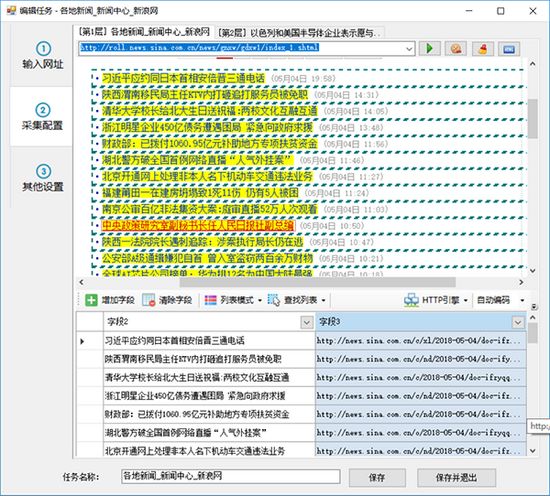The height and width of the screenshot is (496, 550).
Task: Click inside the 任务名称 task name field
Action: 231,477
